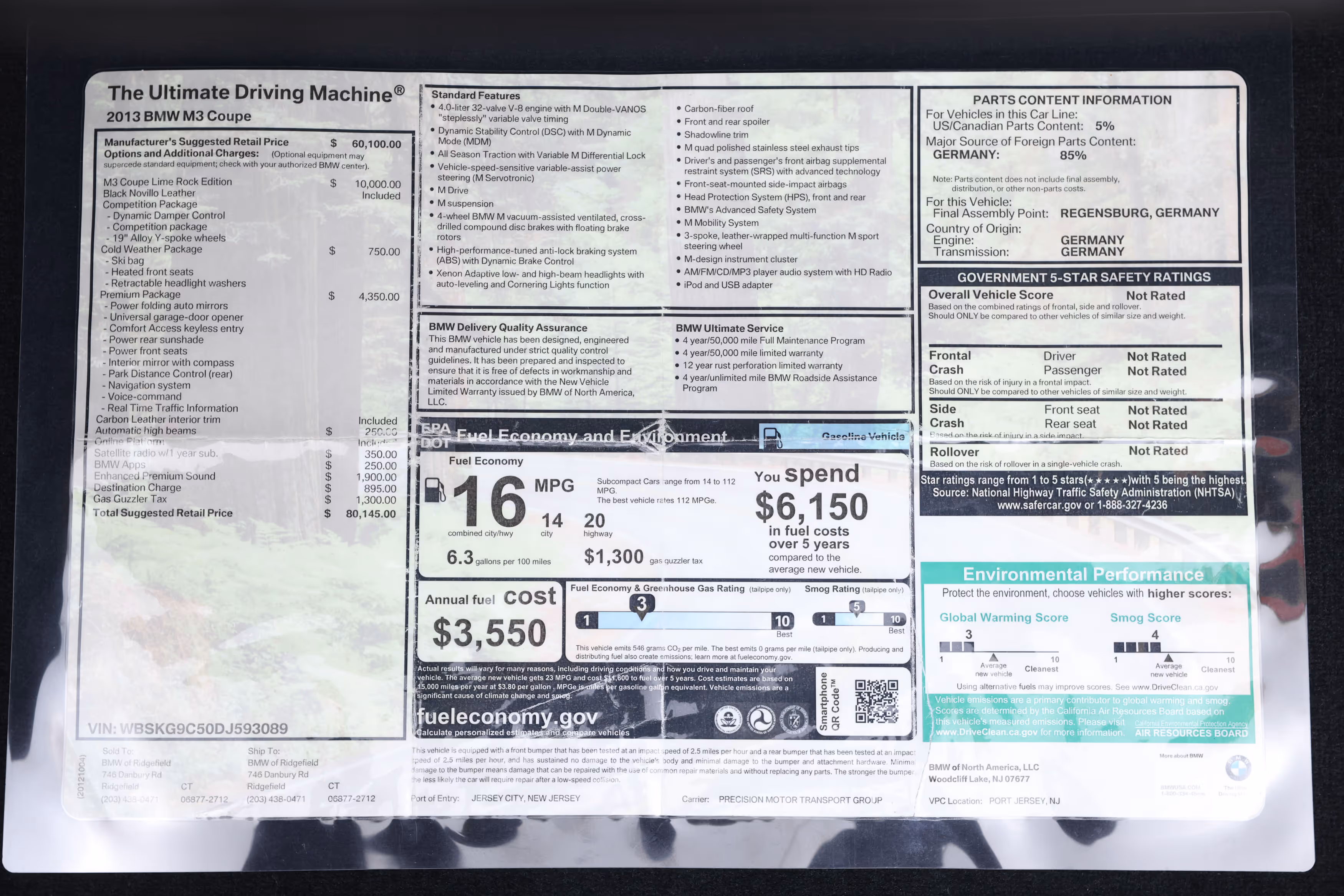This screenshot has height=896, width=1344.
Task: Select the VIN WBSKG9C50DJ593089
Action: click(x=187, y=729)
